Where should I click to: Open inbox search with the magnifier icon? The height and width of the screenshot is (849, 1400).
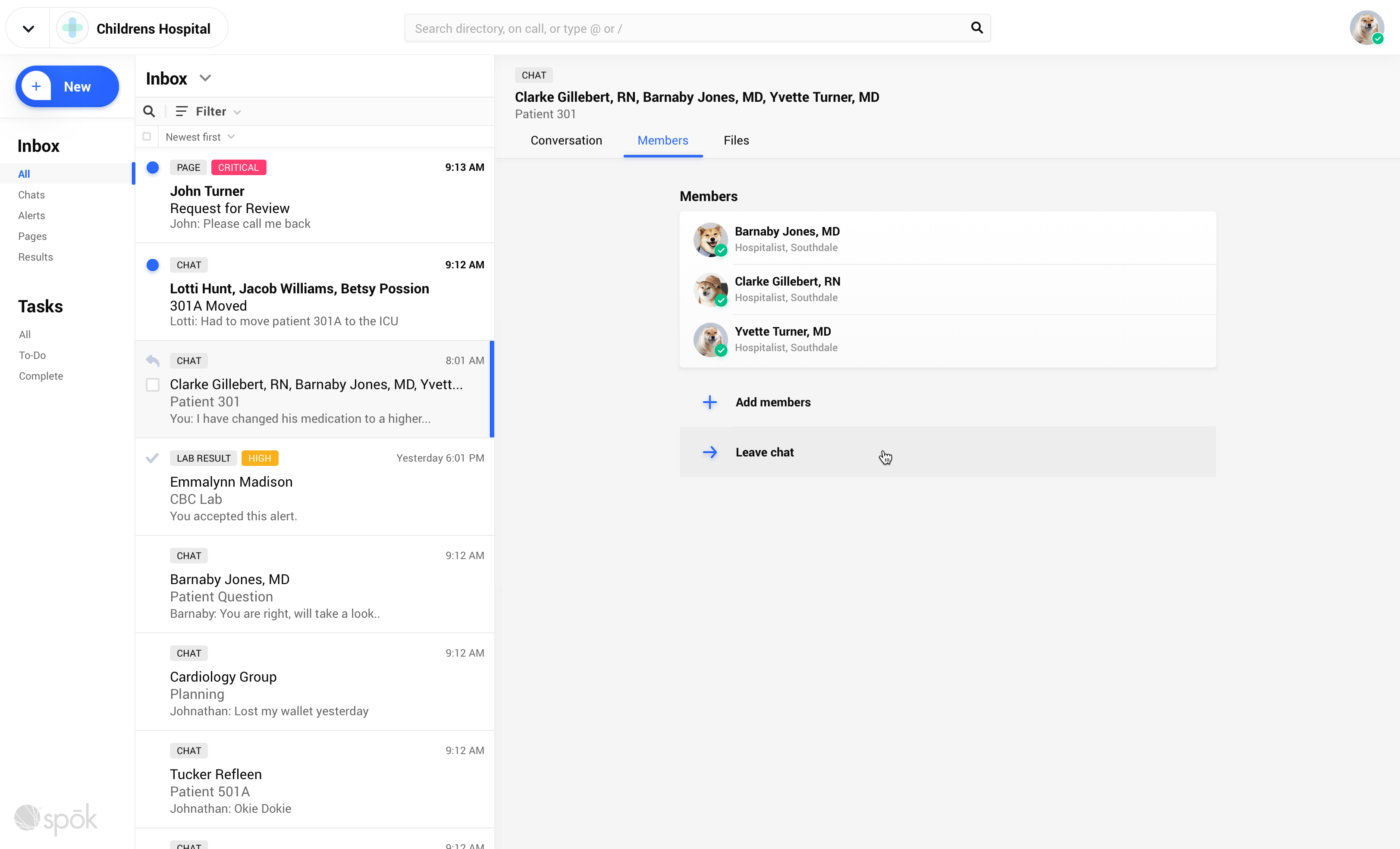149,111
